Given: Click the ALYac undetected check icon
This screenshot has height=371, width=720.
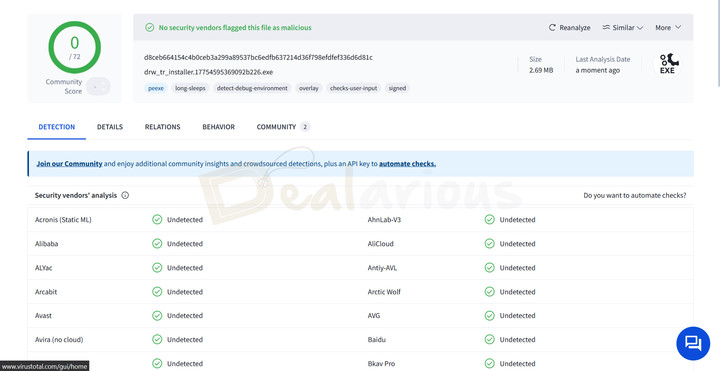Looking at the screenshot, I should coord(157,267).
